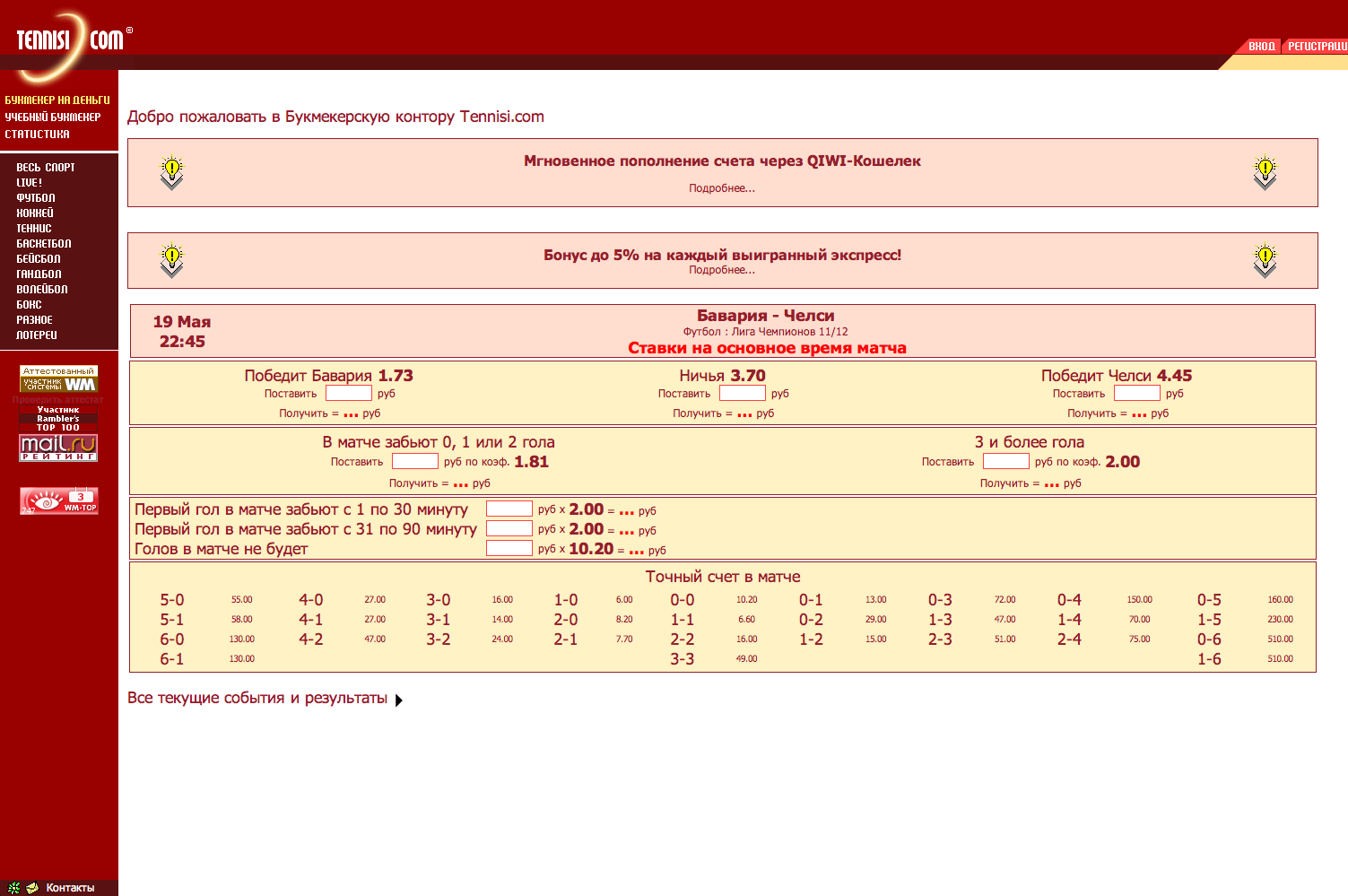
Task: Click the green ICQ flower icon
Action: (13, 888)
